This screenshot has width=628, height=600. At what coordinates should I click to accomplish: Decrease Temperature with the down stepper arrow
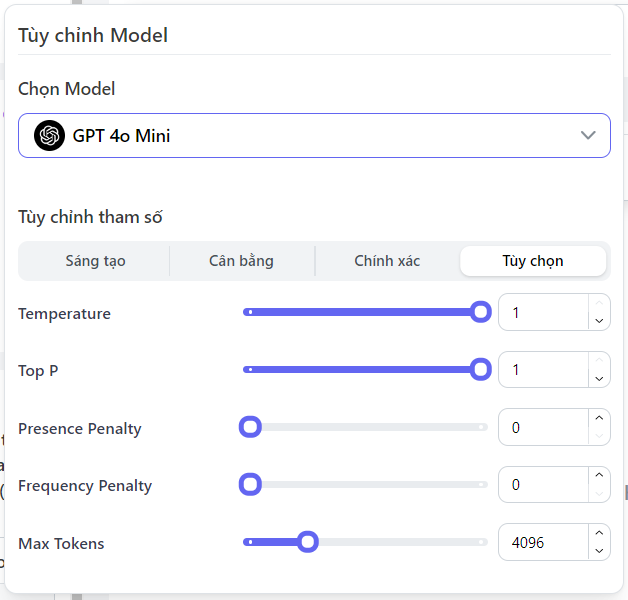(598, 321)
